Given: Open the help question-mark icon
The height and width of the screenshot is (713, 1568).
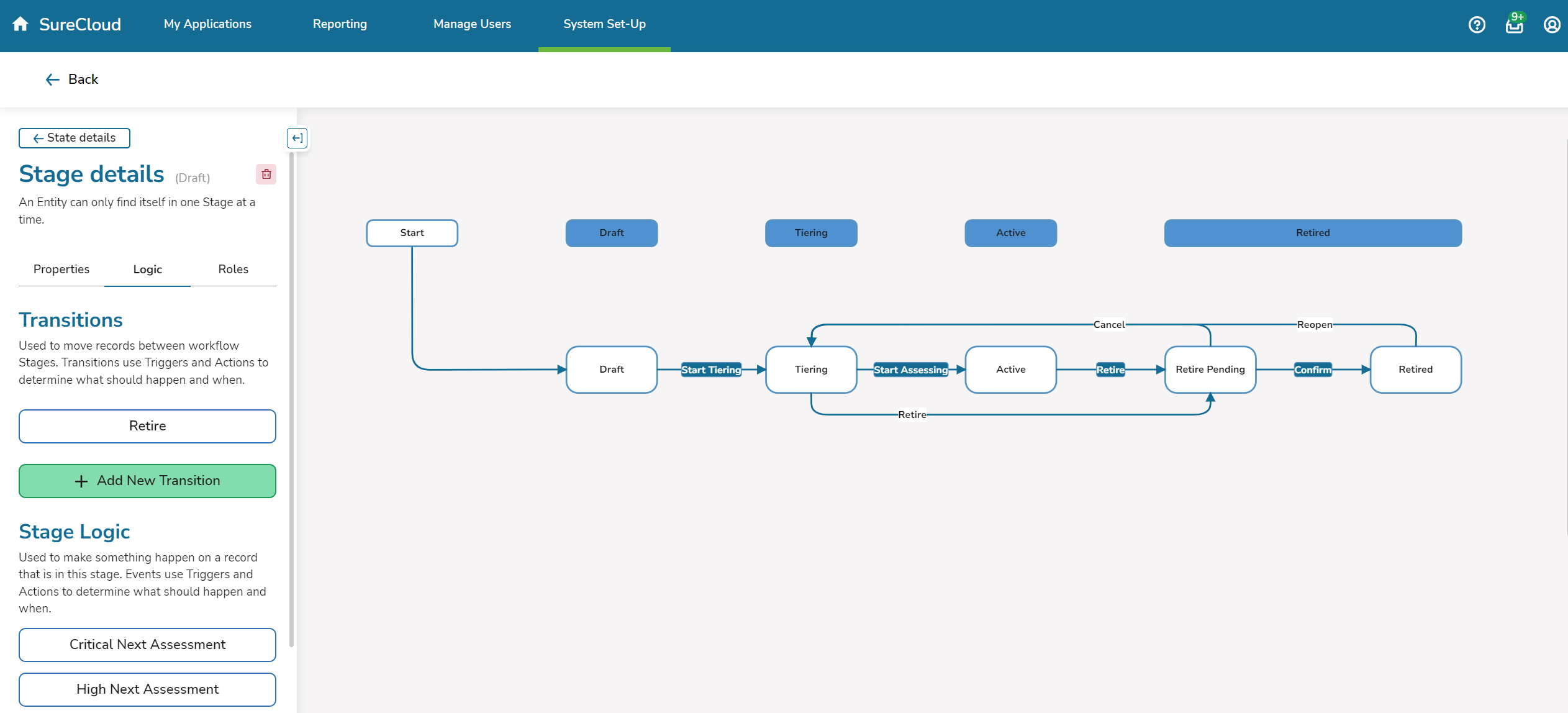Looking at the screenshot, I should point(1477,24).
